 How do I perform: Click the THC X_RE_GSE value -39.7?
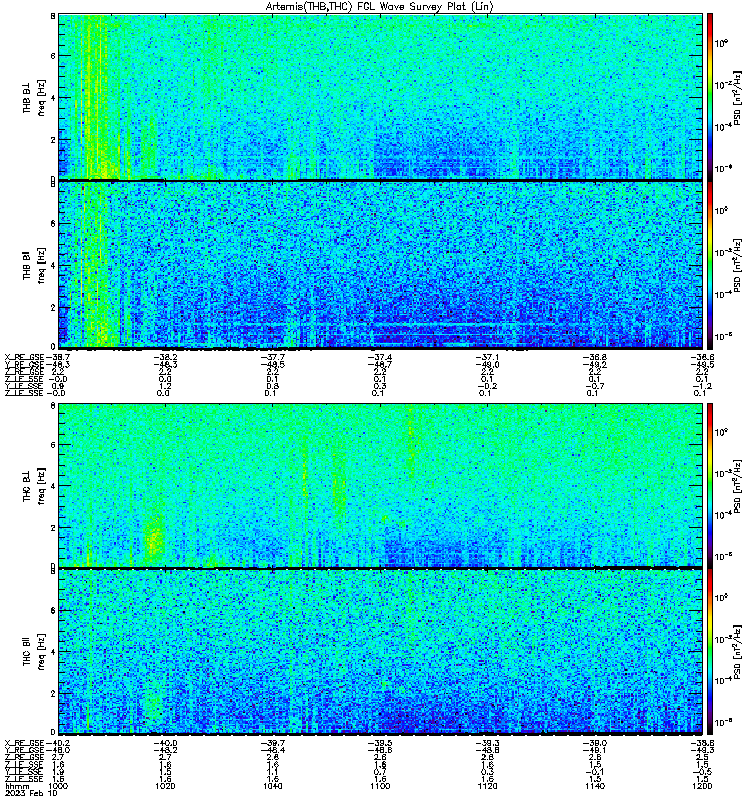coord(272,743)
